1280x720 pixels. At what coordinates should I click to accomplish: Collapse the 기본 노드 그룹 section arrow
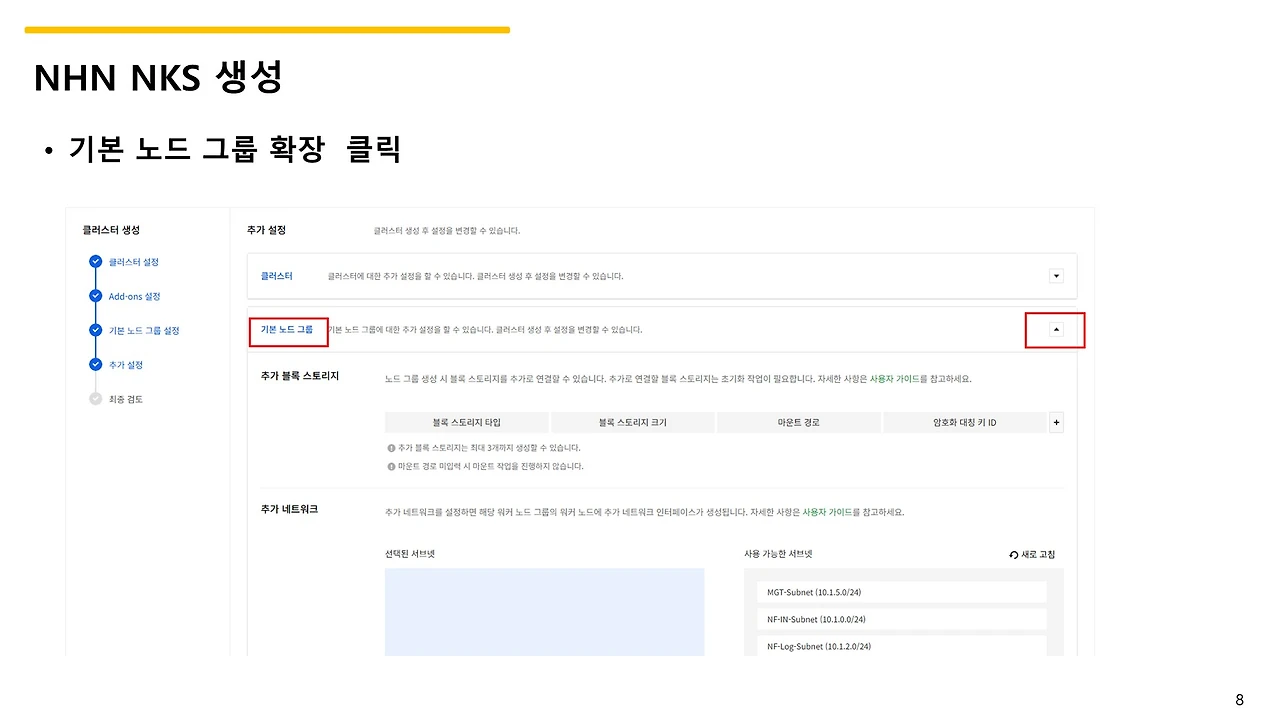(1056, 329)
